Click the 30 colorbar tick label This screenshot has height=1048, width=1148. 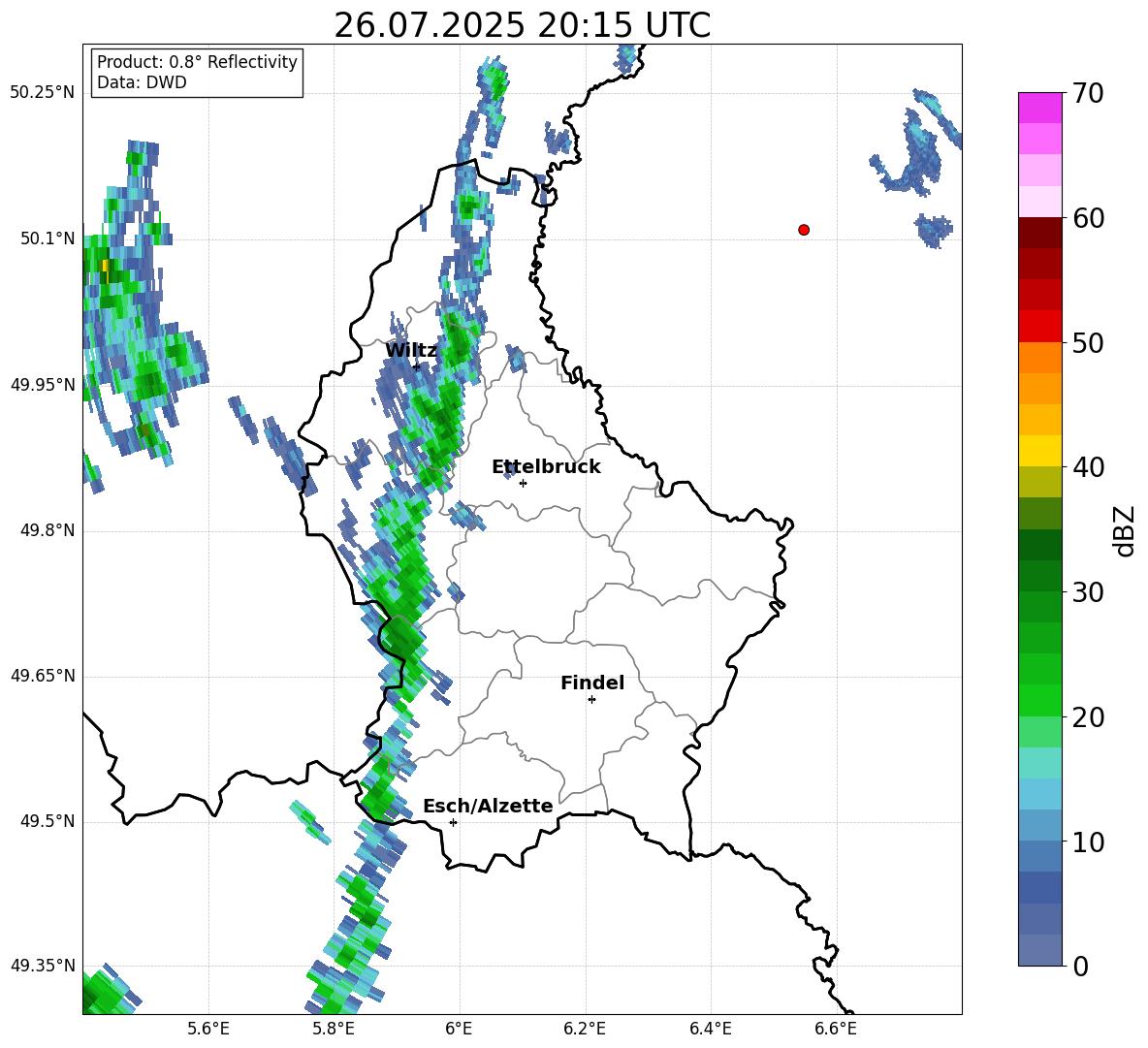click(1087, 592)
